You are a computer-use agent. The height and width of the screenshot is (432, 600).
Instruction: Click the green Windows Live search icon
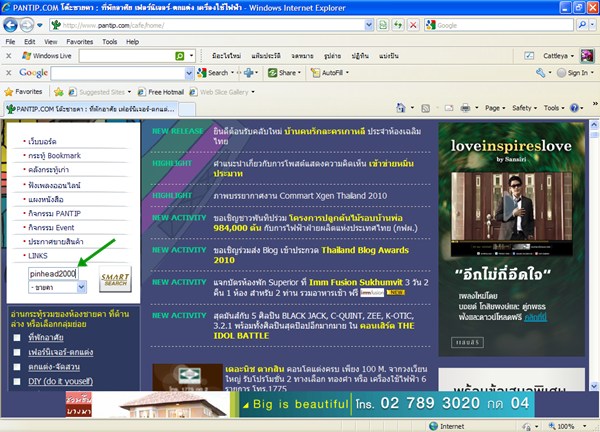point(179,56)
